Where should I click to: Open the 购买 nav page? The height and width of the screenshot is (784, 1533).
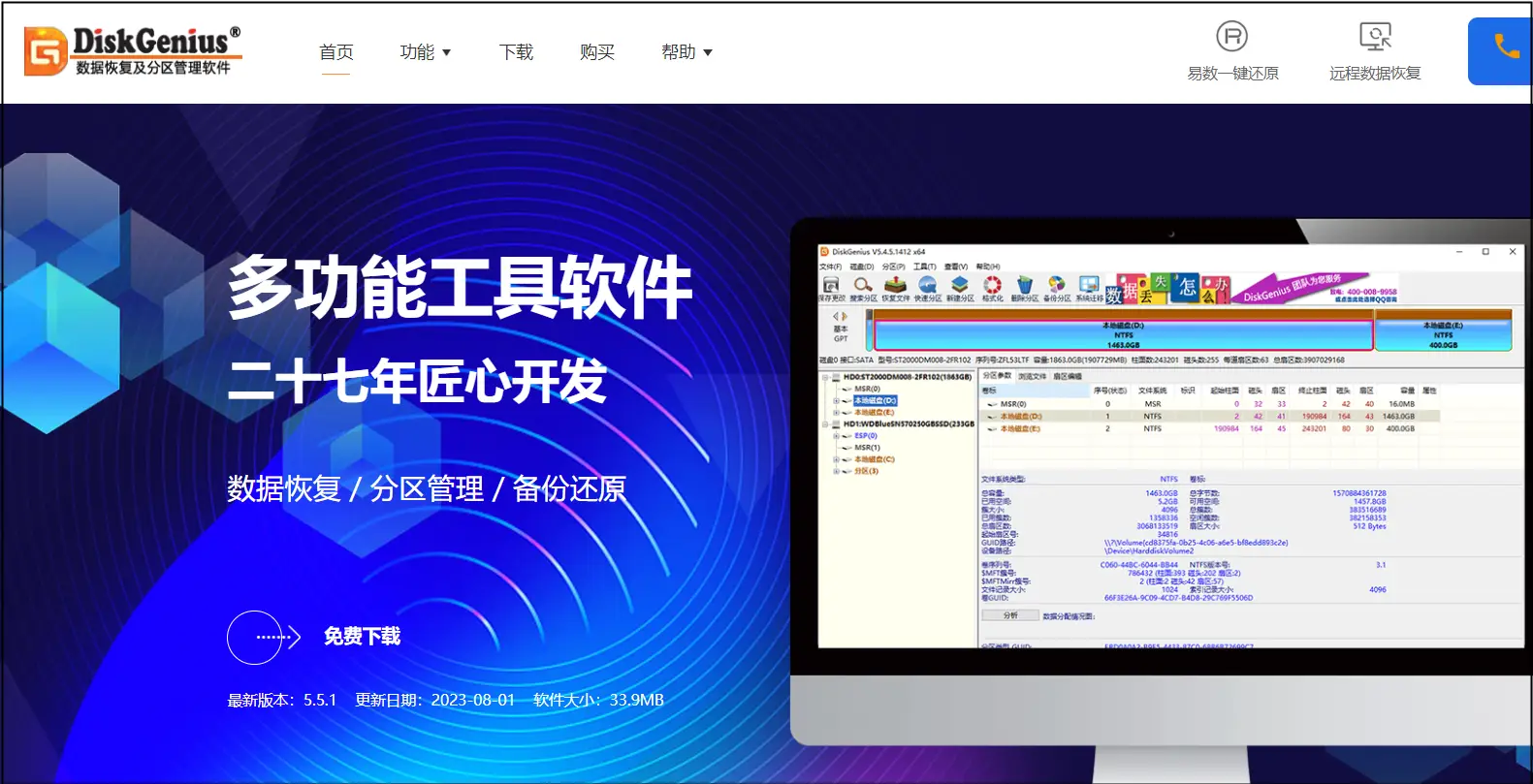[x=597, y=52]
